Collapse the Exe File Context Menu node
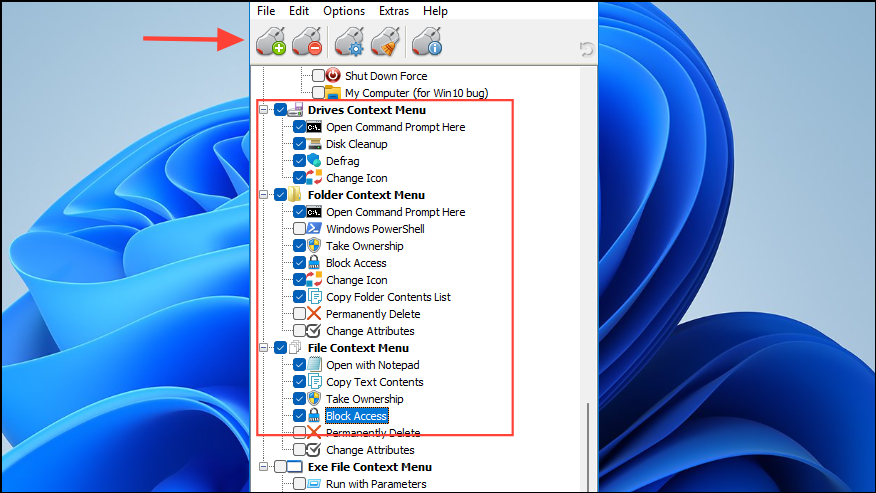Image resolution: width=876 pixels, height=493 pixels. tap(264, 467)
